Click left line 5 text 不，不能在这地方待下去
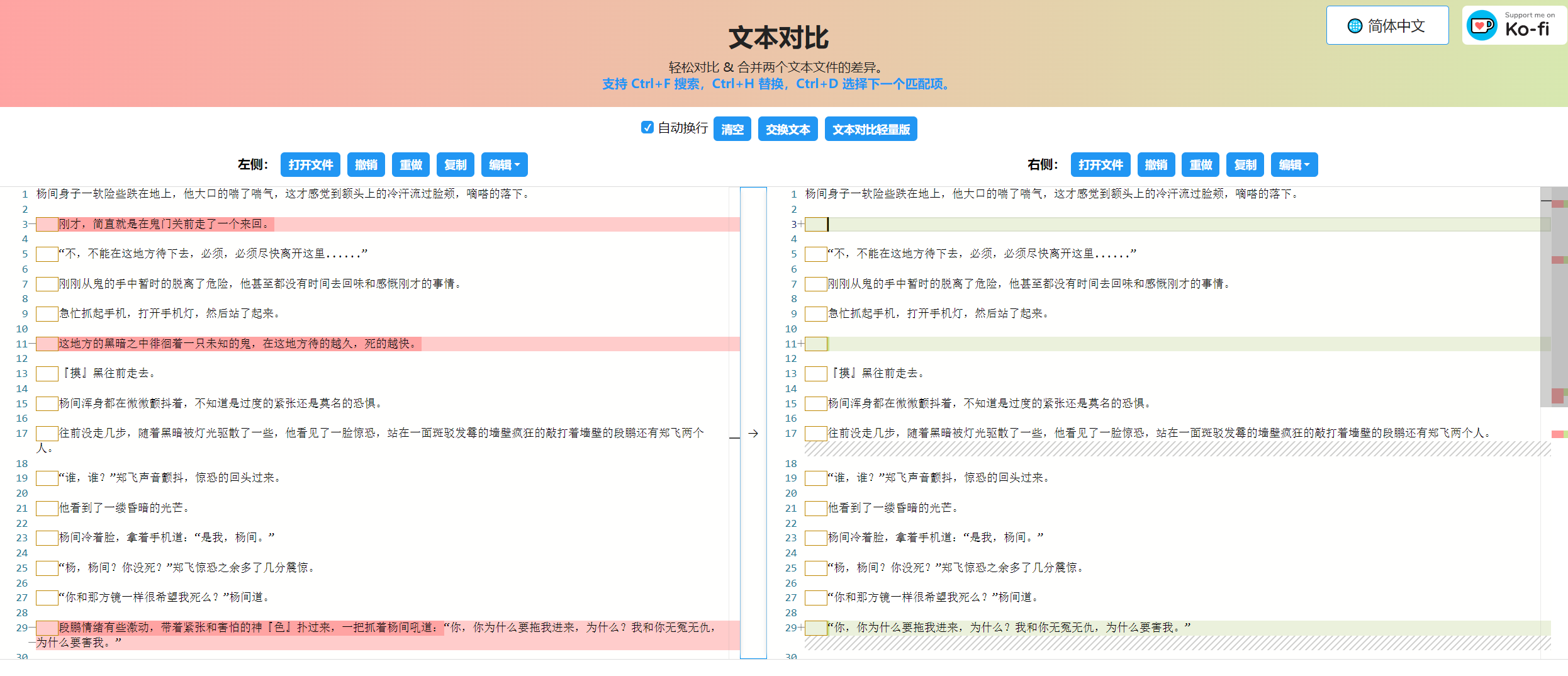 pos(127,254)
